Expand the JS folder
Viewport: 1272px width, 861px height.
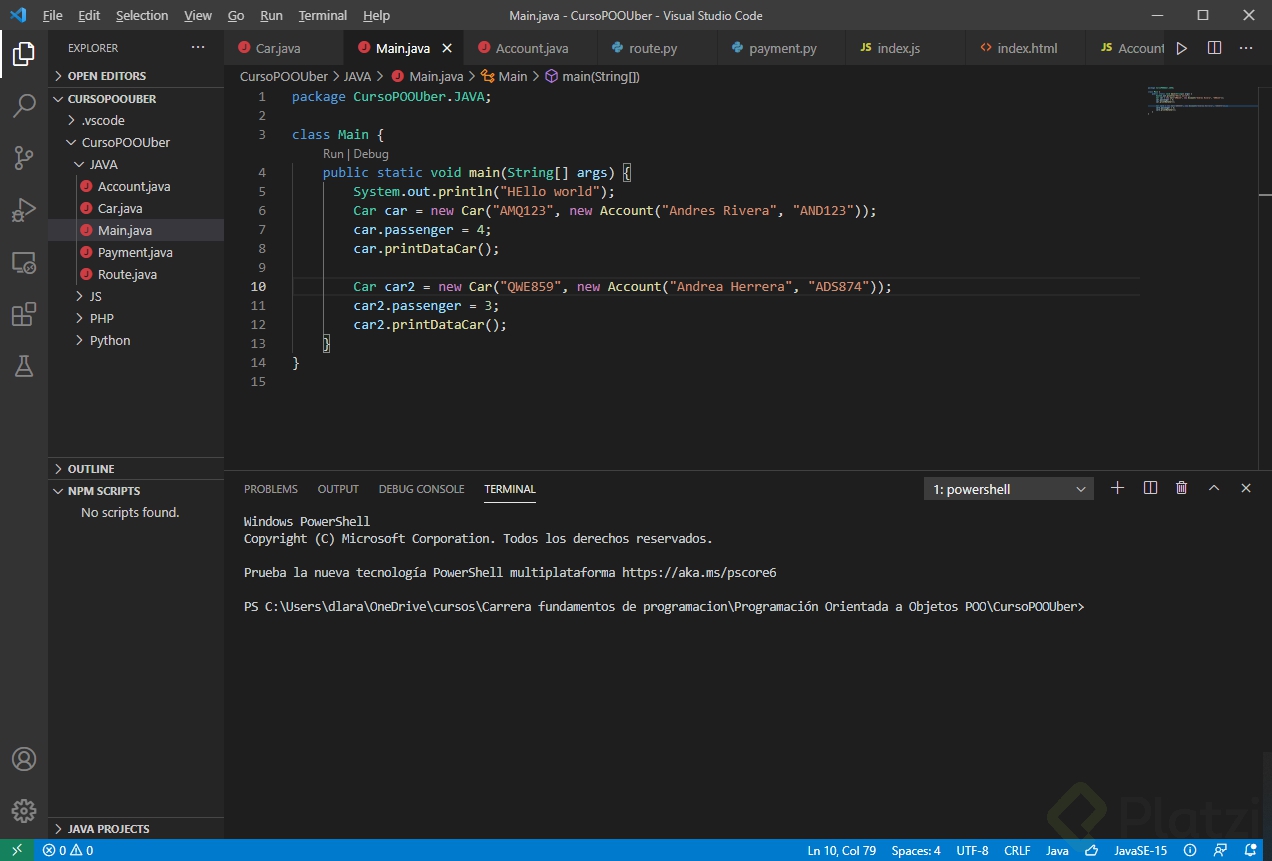click(136, 296)
